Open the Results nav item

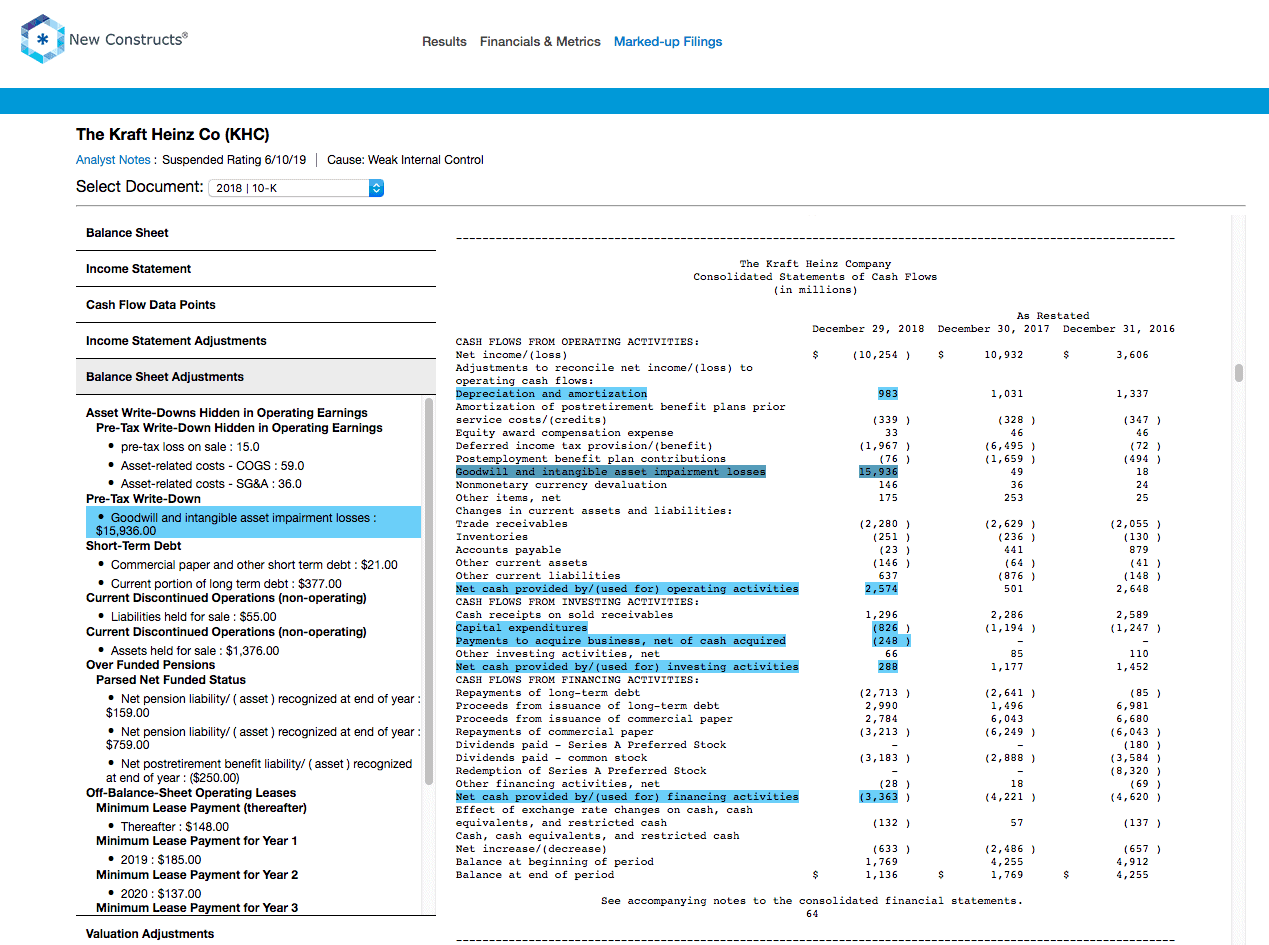[x=444, y=42]
